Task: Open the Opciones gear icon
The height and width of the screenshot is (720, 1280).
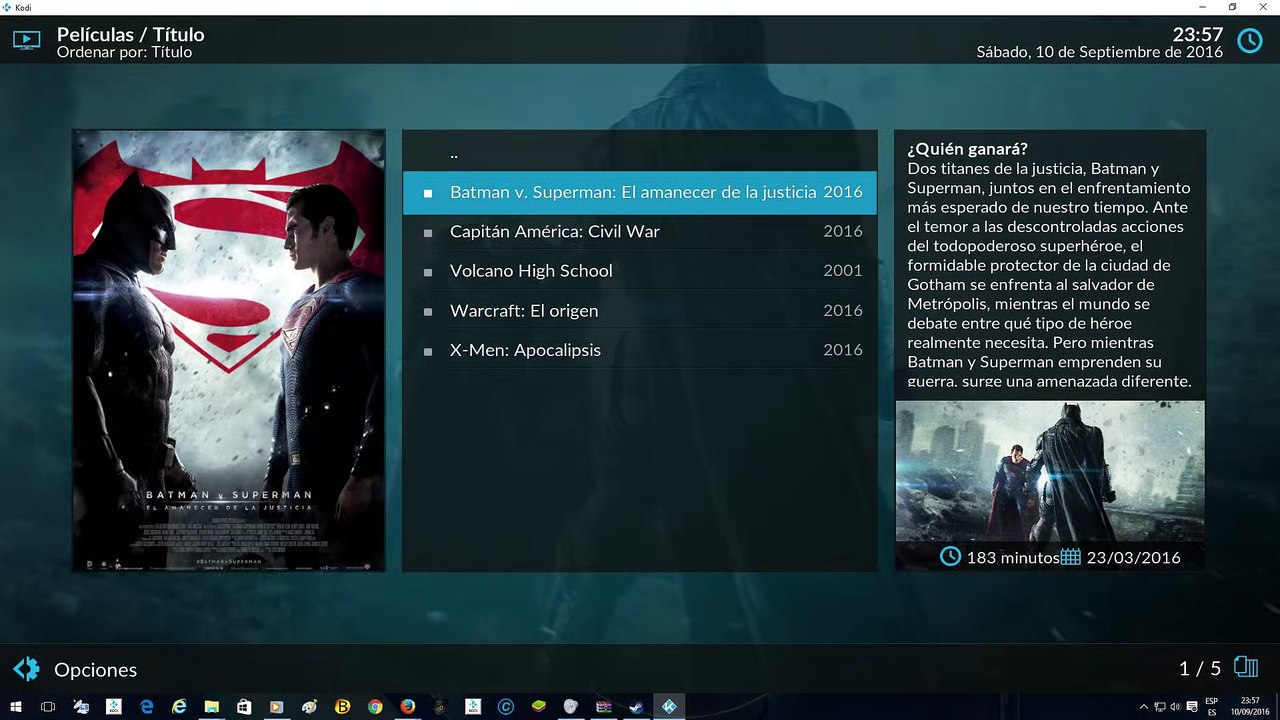Action: (26, 669)
